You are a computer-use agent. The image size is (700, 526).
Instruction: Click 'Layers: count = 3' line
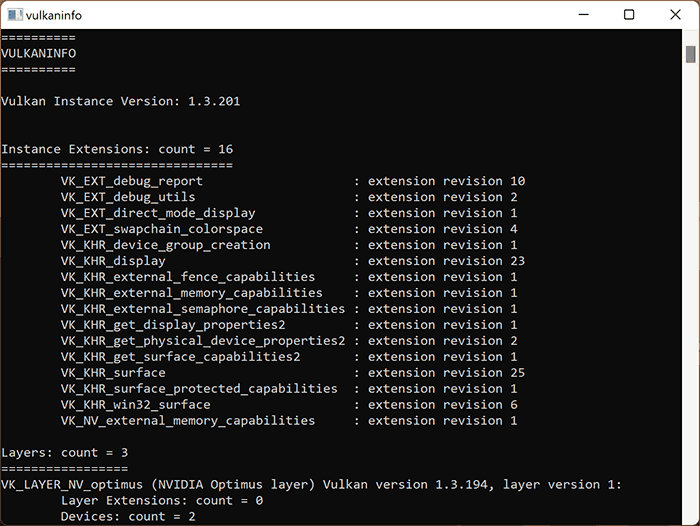tap(65, 453)
